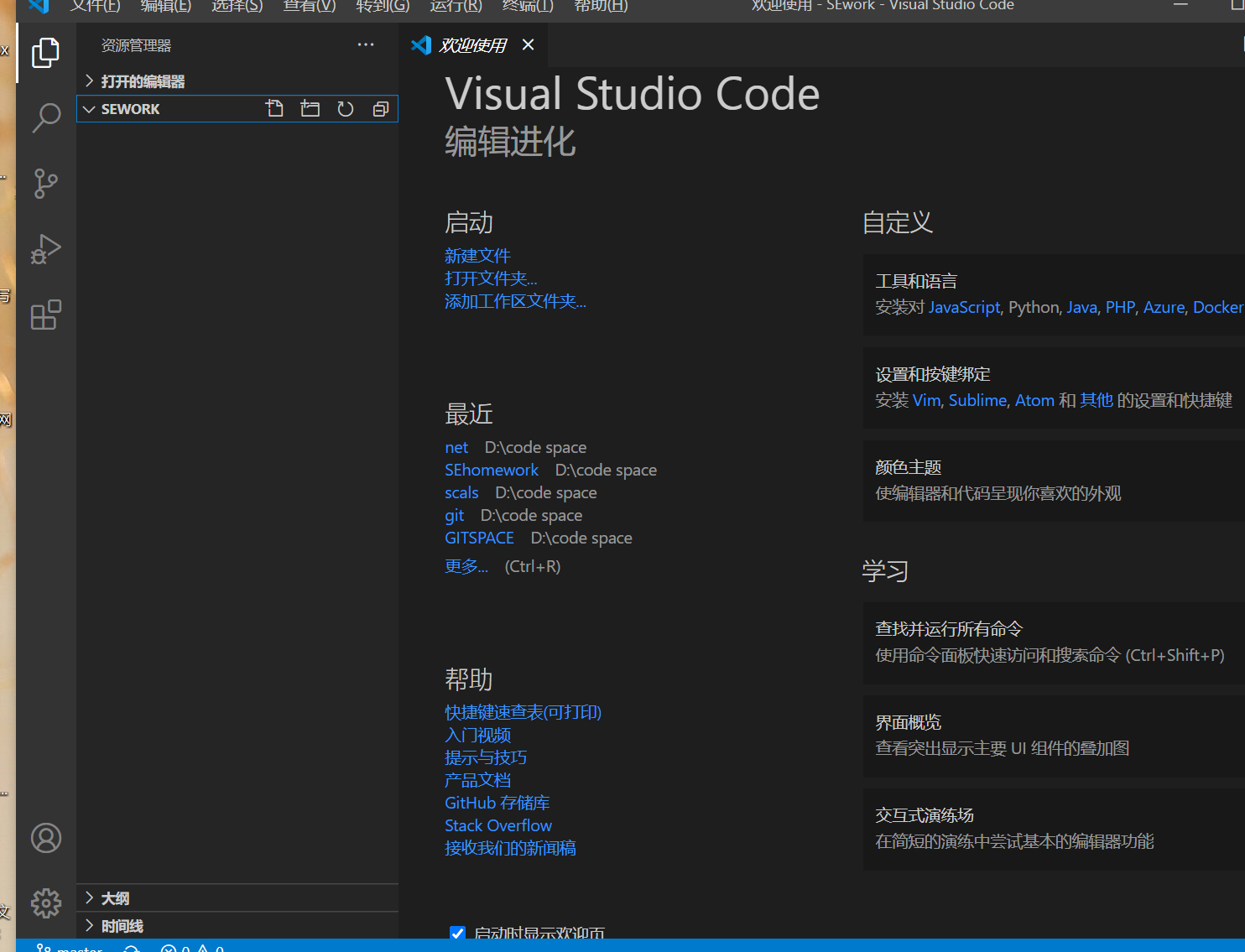Viewport: 1245px width, 952px height.
Task: Install Vim keybindings via its link
Action: pos(926,400)
